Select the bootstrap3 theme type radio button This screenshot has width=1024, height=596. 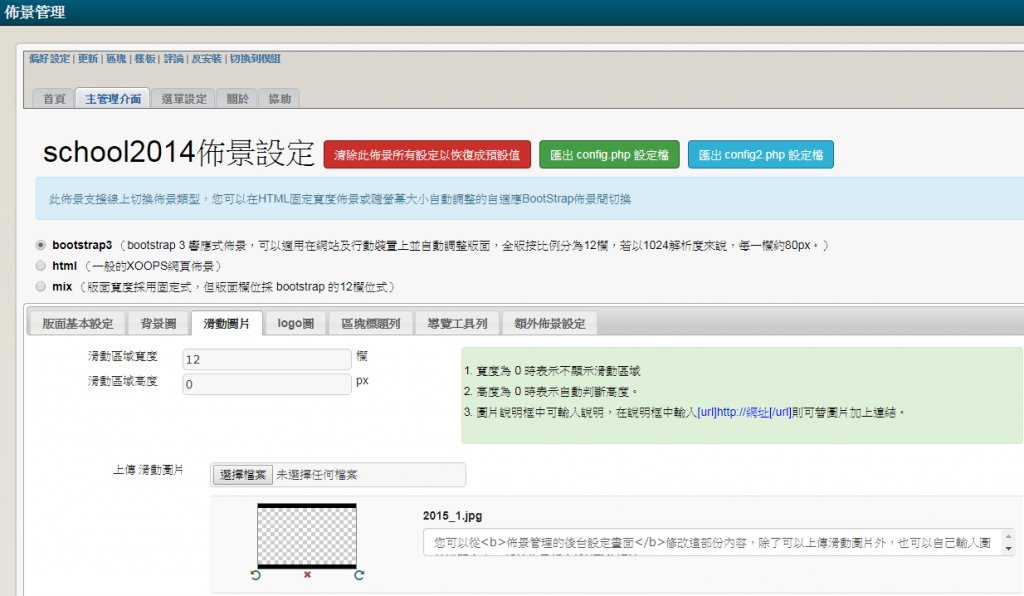[40, 244]
